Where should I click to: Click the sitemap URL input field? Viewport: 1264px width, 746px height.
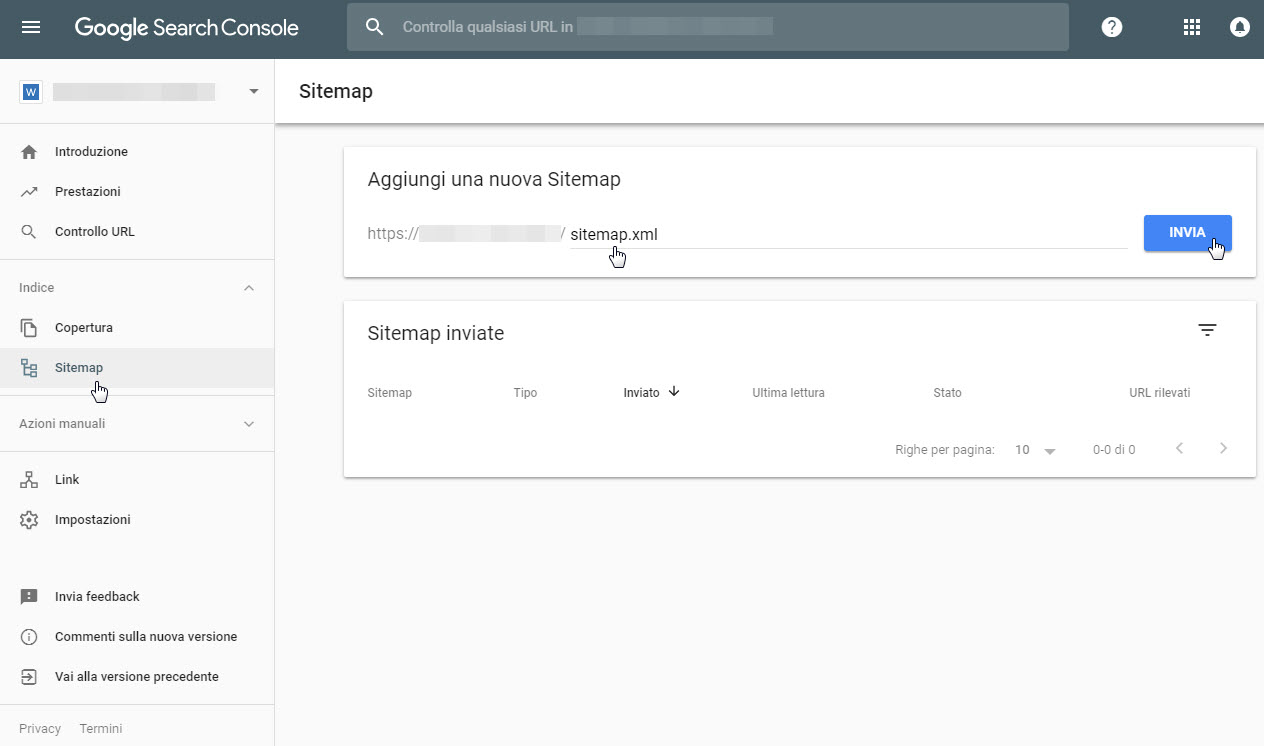coord(848,234)
